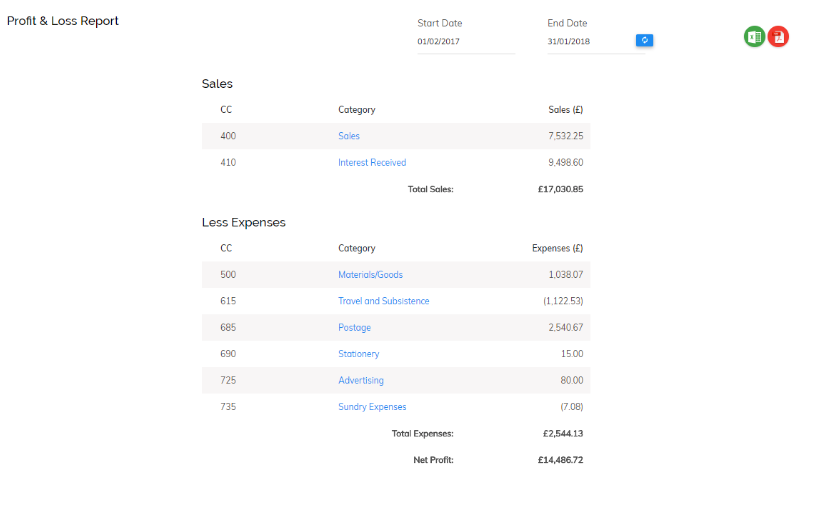Open the Interest Received category link
This screenshot has width=814, height=507.
[x=372, y=162]
